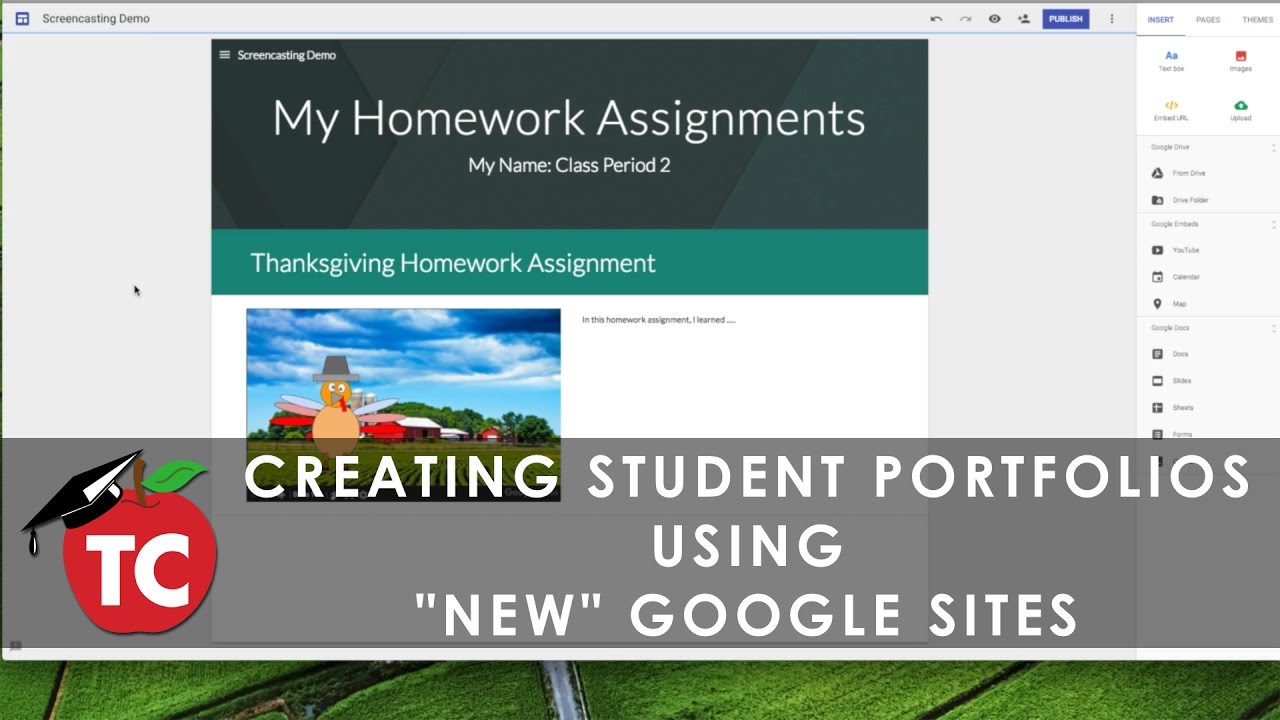Insert a Text box
Screen dimensions: 1280x720
[1171, 61]
